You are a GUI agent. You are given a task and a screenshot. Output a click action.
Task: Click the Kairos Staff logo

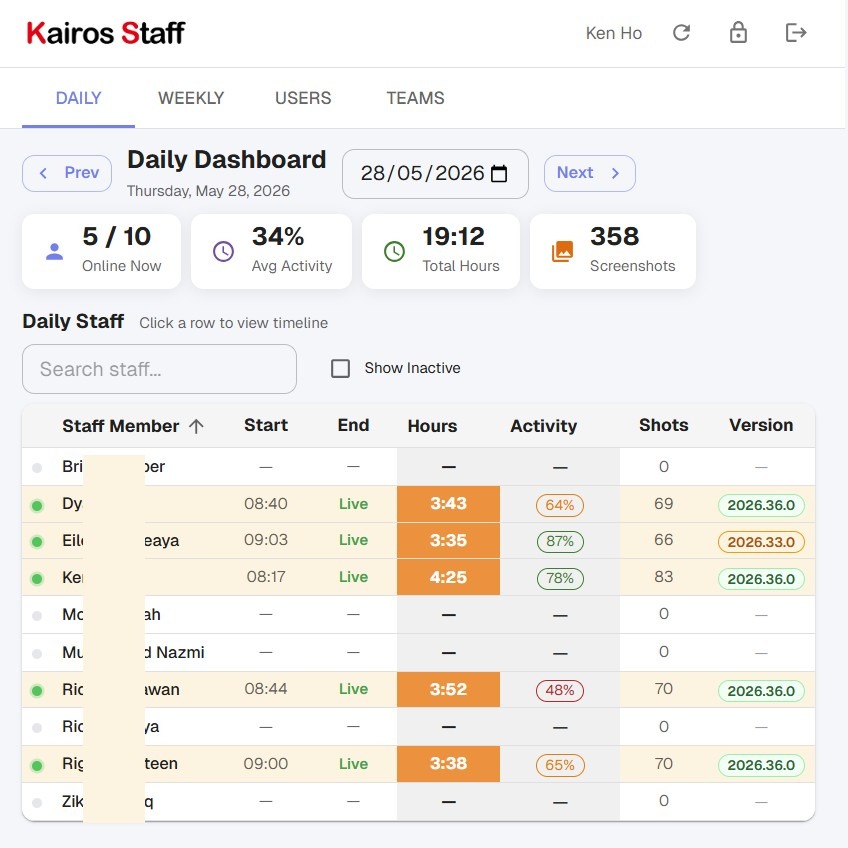(x=106, y=33)
